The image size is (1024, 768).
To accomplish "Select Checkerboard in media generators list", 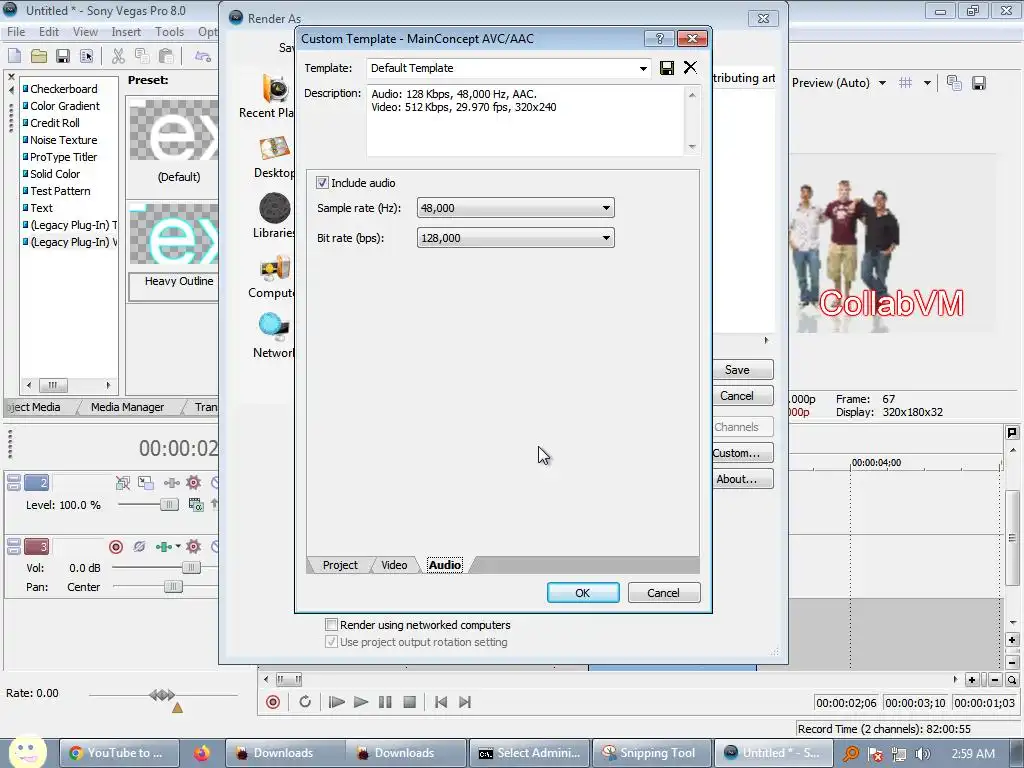I will coord(63,89).
